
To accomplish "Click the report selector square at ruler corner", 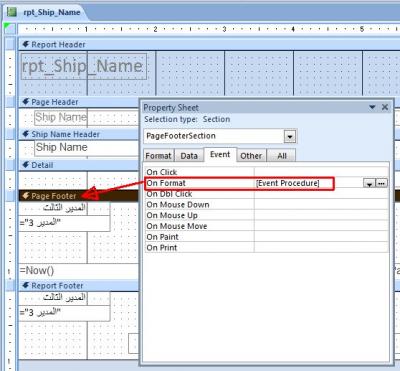I will (x=10, y=29).
